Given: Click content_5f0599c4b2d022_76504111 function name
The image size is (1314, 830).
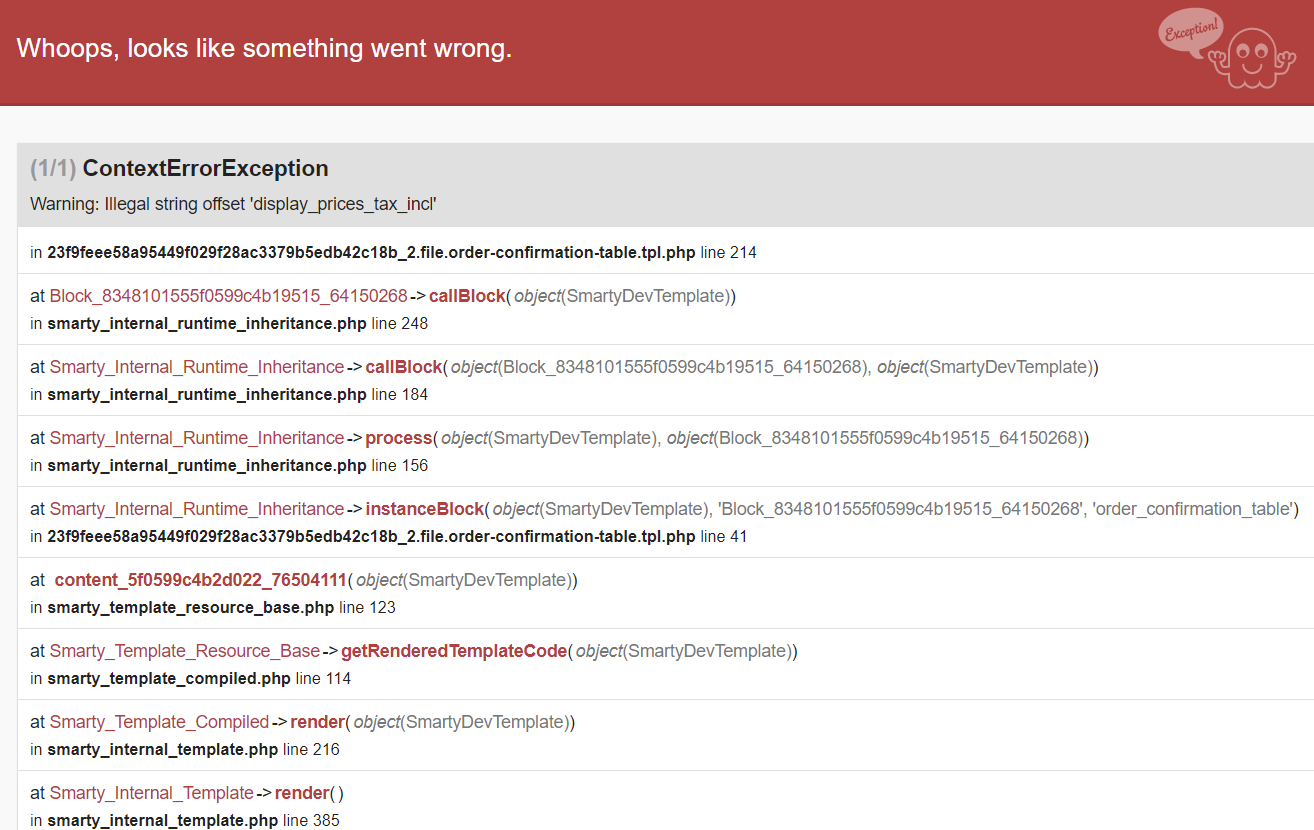Looking at the screenshot, I should [200, 580].
